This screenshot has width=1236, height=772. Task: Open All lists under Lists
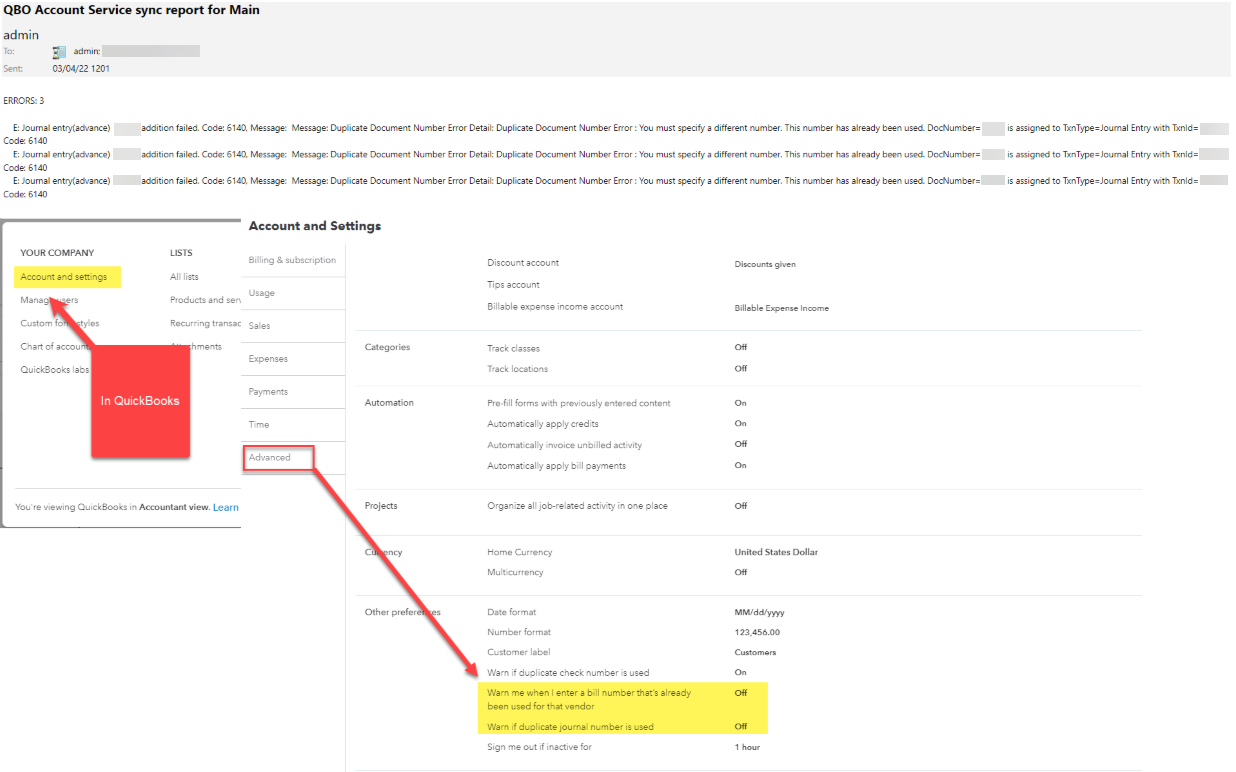(x=184, y=277)
